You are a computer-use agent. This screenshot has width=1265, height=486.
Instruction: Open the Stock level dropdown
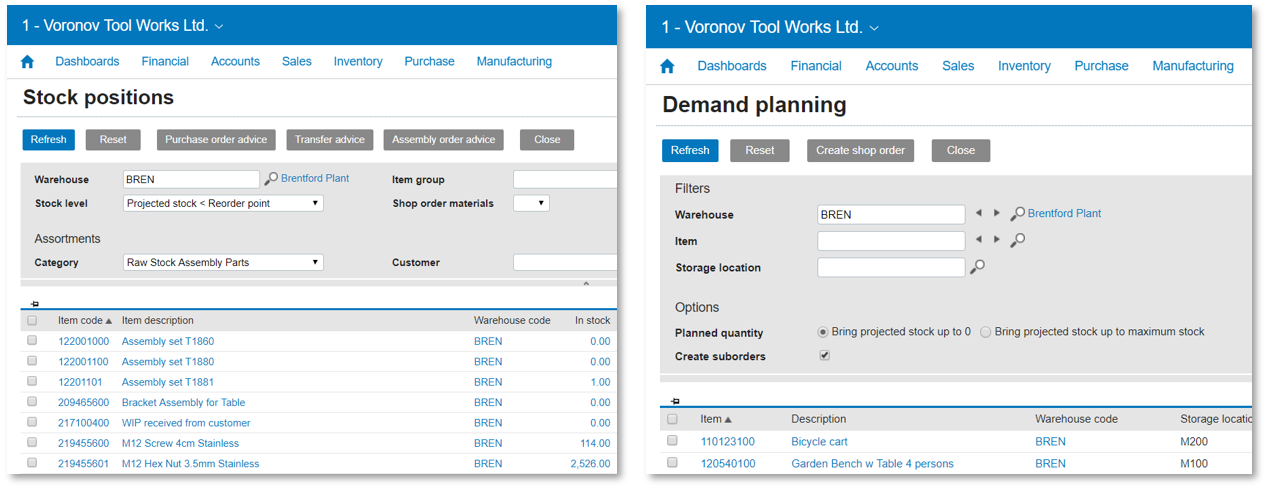pos(223,203)
